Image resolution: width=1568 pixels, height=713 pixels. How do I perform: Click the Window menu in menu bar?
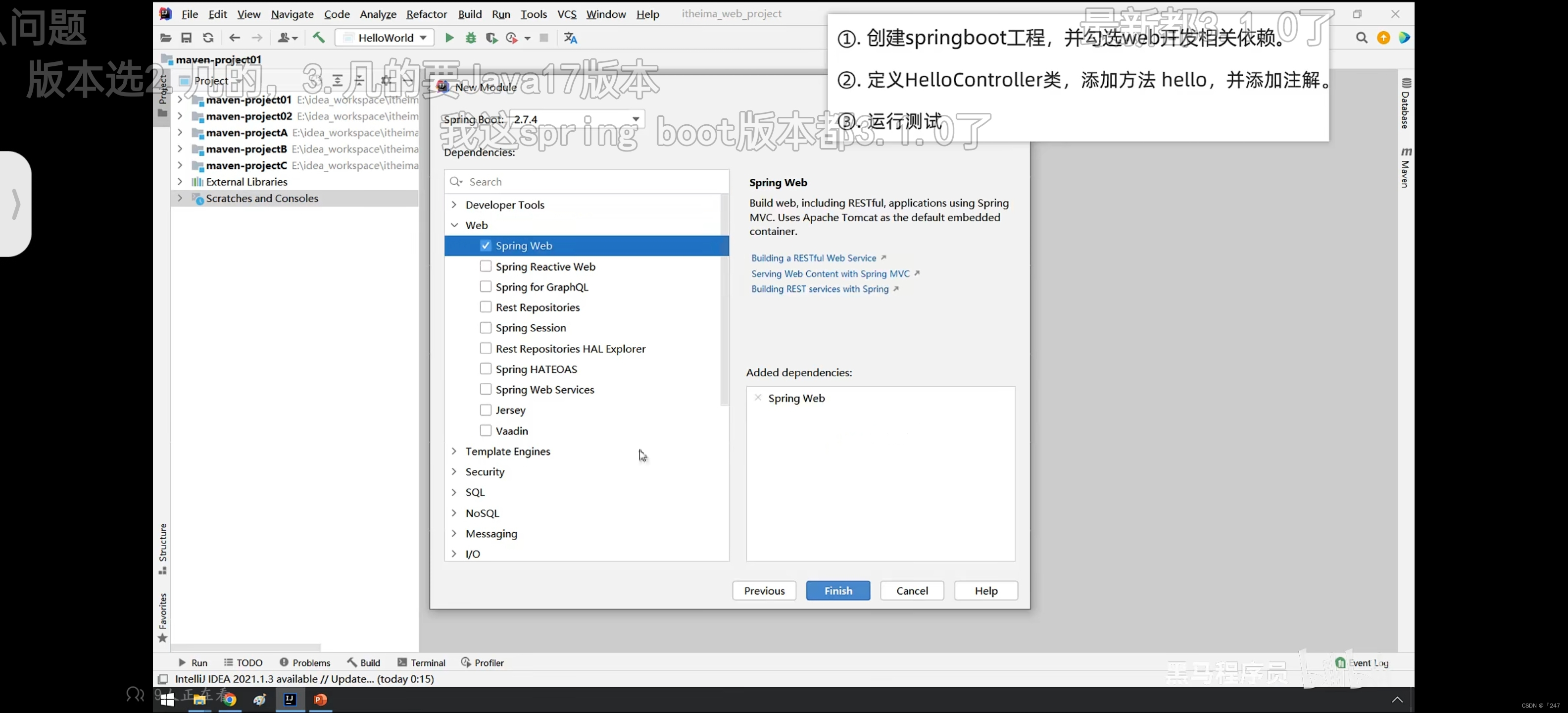tap(606, 14)
